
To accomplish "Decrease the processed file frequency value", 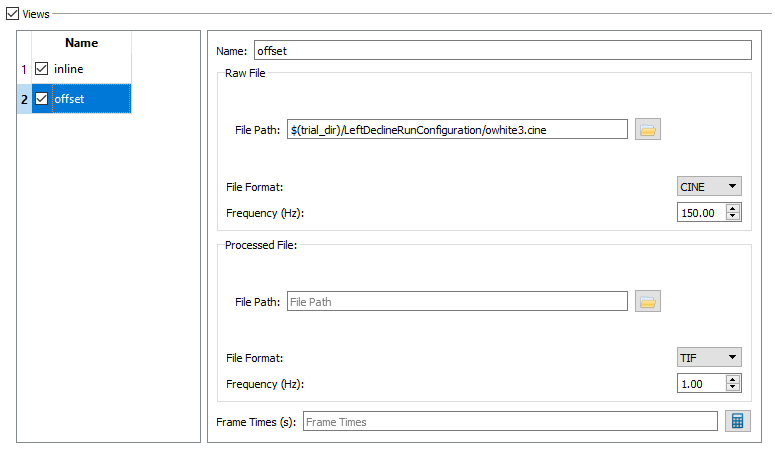I will pyautogui.click(x=733, y=388).
